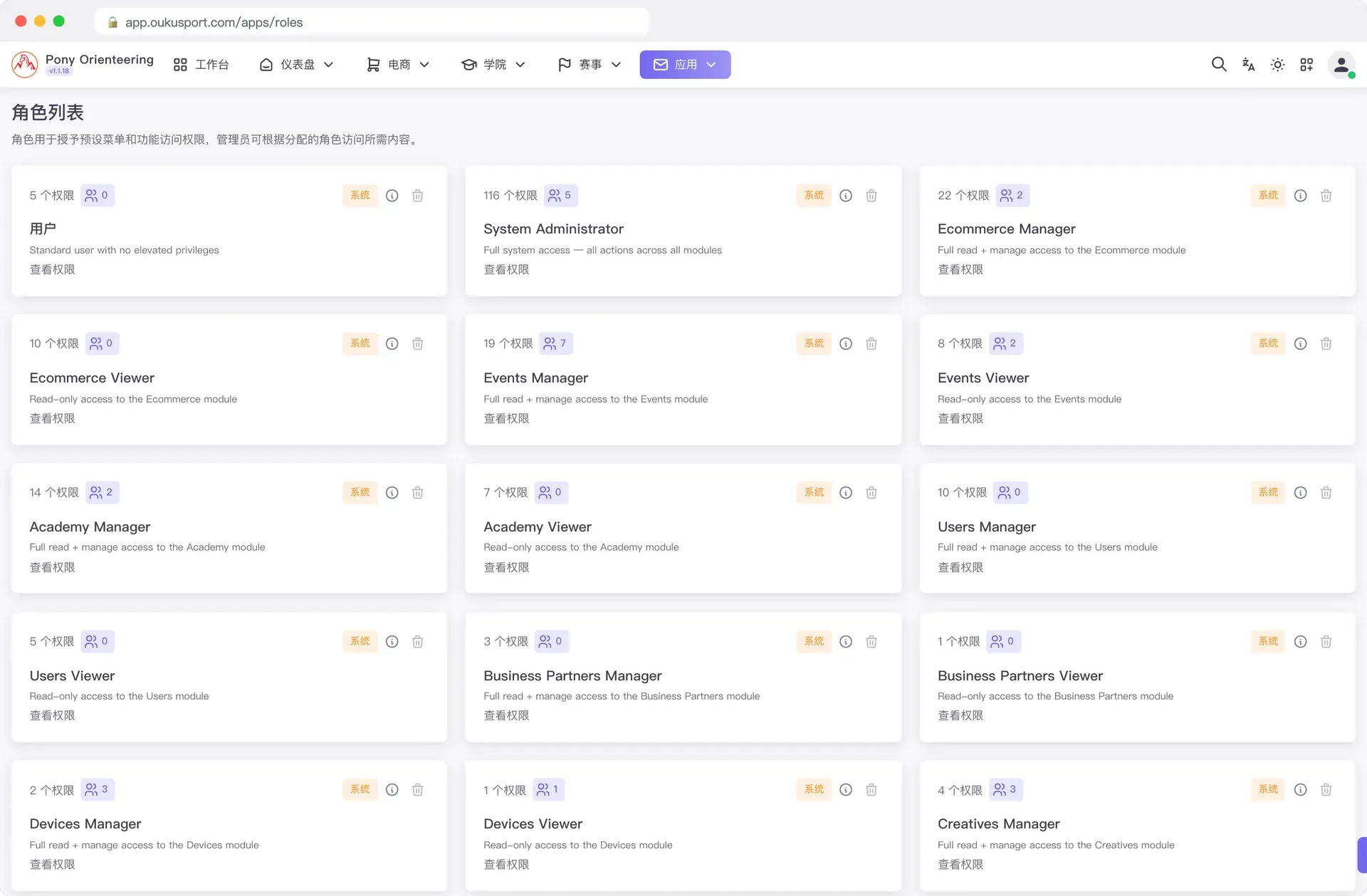This screenshot has width=1367, height=896.
Task: View permissions link under Ecommerce Viewer
Action: click(52, 418)
